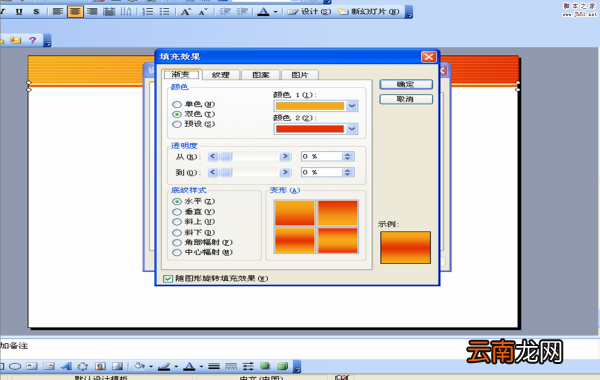Insert WordArt from the drawing toolbar
Viewport: 600px width, 380px height.
[x=66, y=366]
